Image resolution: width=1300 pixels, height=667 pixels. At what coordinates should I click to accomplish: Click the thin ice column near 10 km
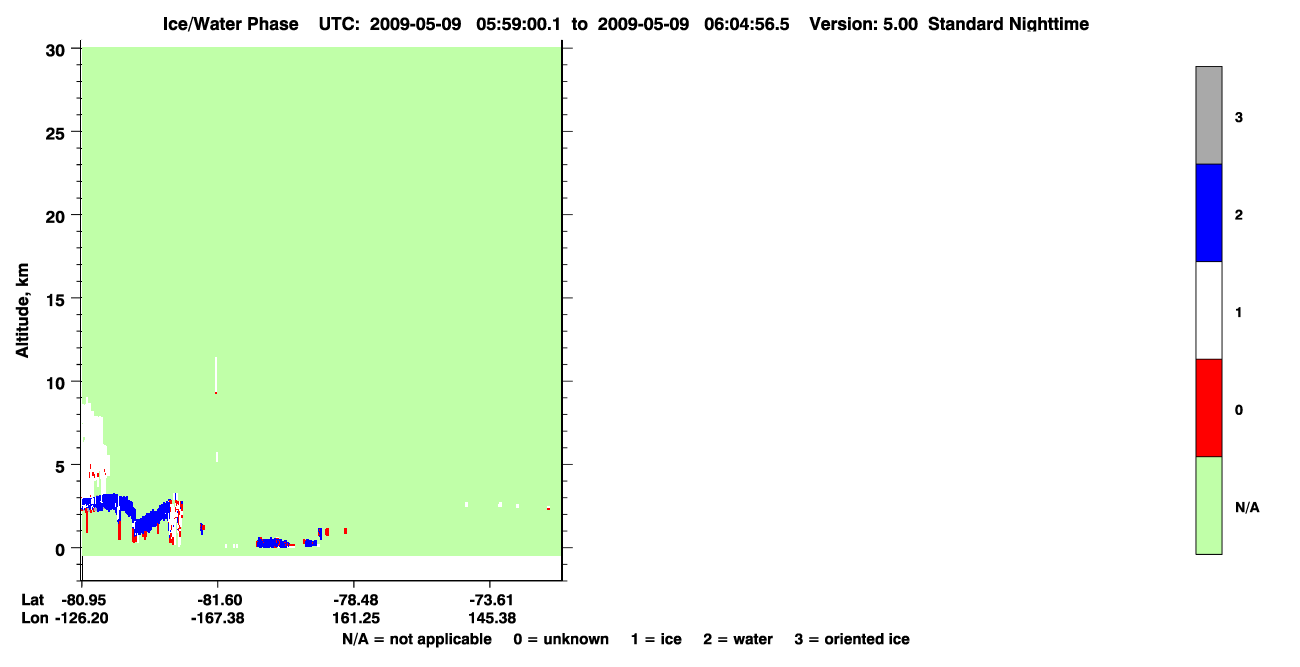pos(216,374)
